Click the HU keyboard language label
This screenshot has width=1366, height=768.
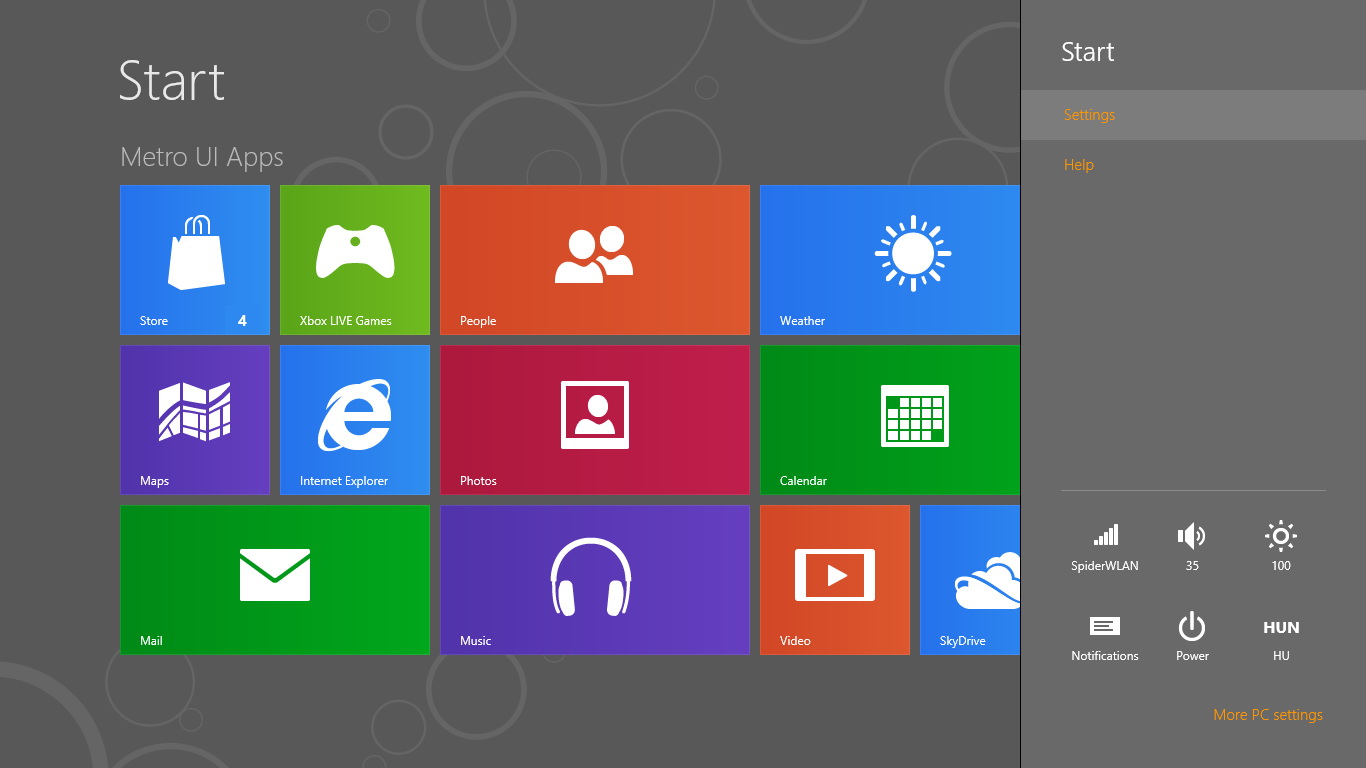pos(1281,656)
